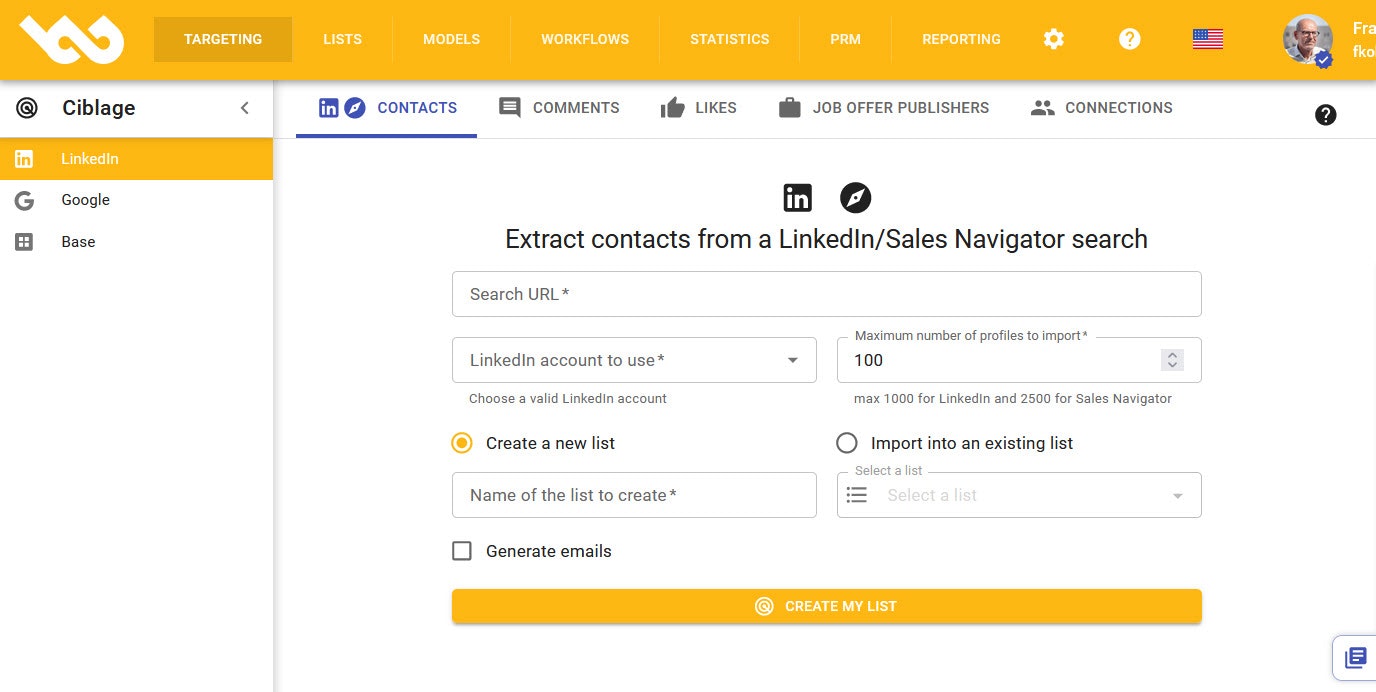
Task: Open the documentation icon at bottom right
Action: pos(1356,657)
